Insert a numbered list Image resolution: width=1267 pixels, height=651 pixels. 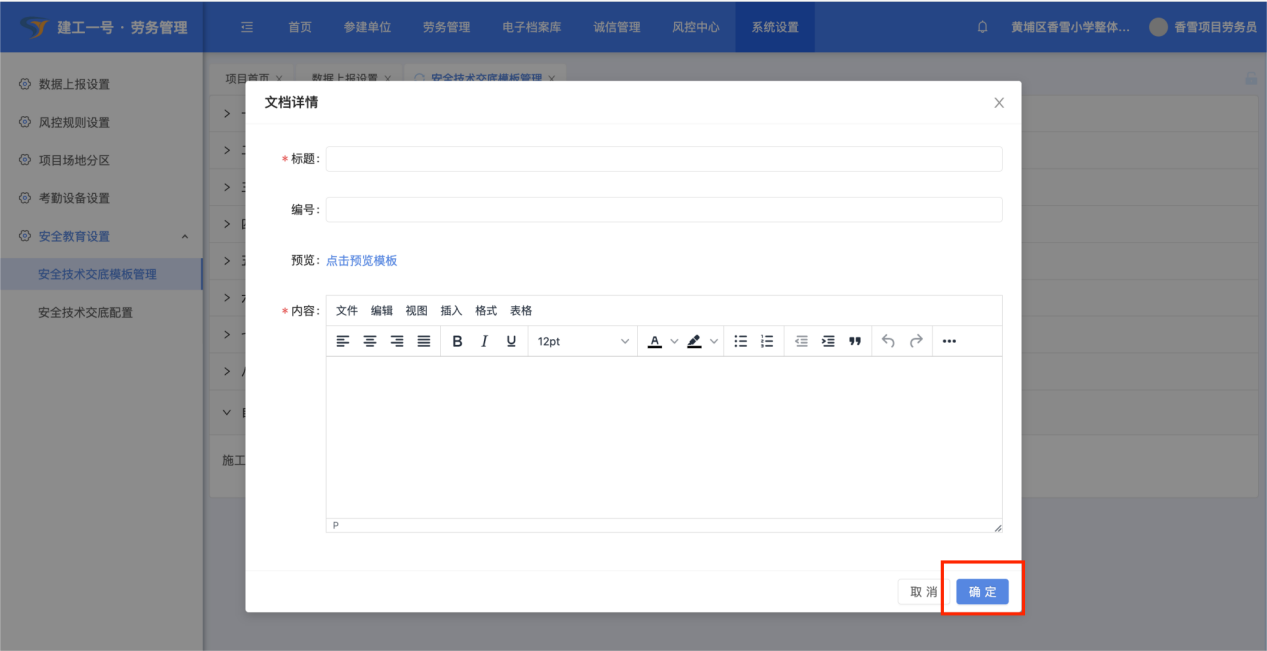click(x=767, y=341)
